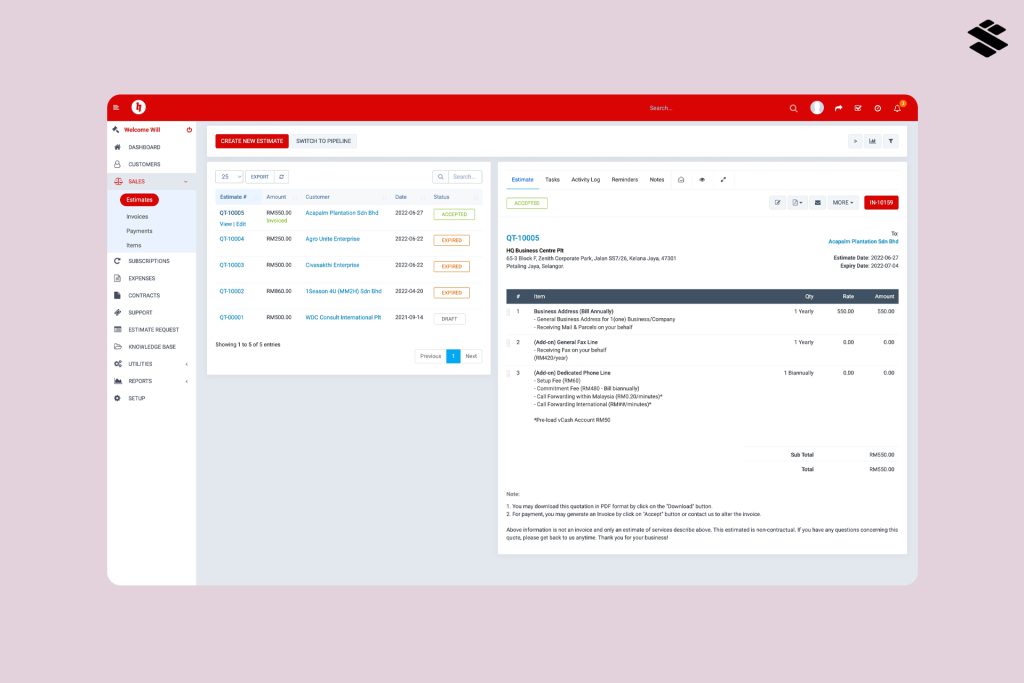Click the Contracts file icon in sidebar
The height and width of the screenshot is (683, 1024).
point(118,295)
